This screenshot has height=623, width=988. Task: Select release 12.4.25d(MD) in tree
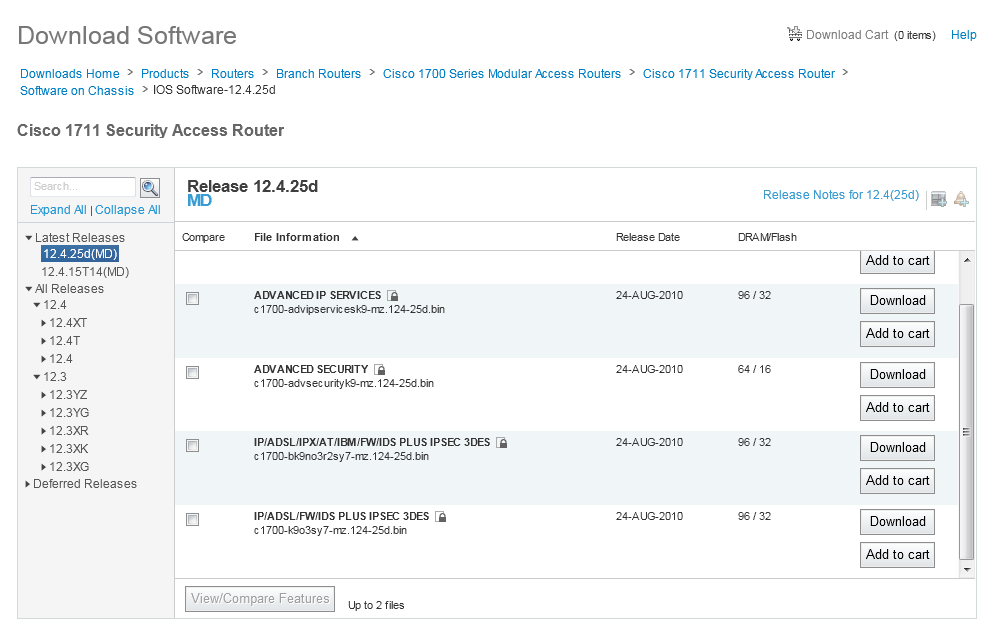(80, 254)
